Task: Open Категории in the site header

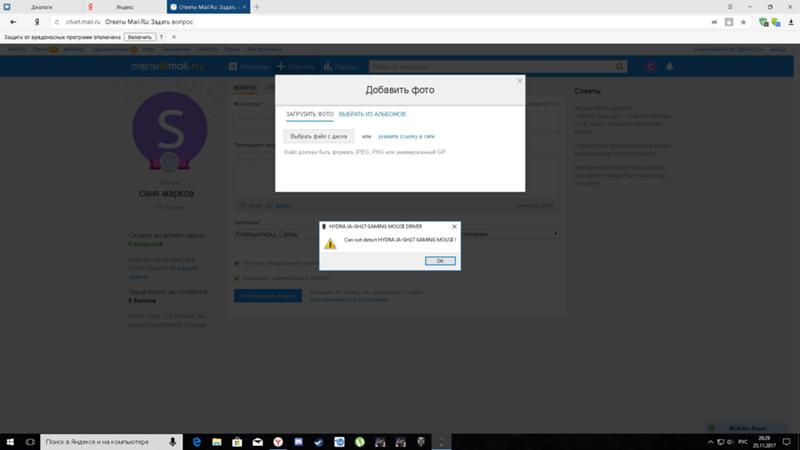Action: click(x=248, y=66)
